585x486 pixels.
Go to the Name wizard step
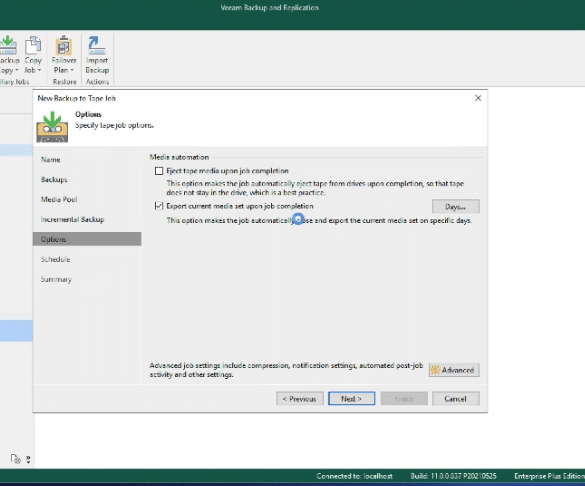[x=50, y=160]
